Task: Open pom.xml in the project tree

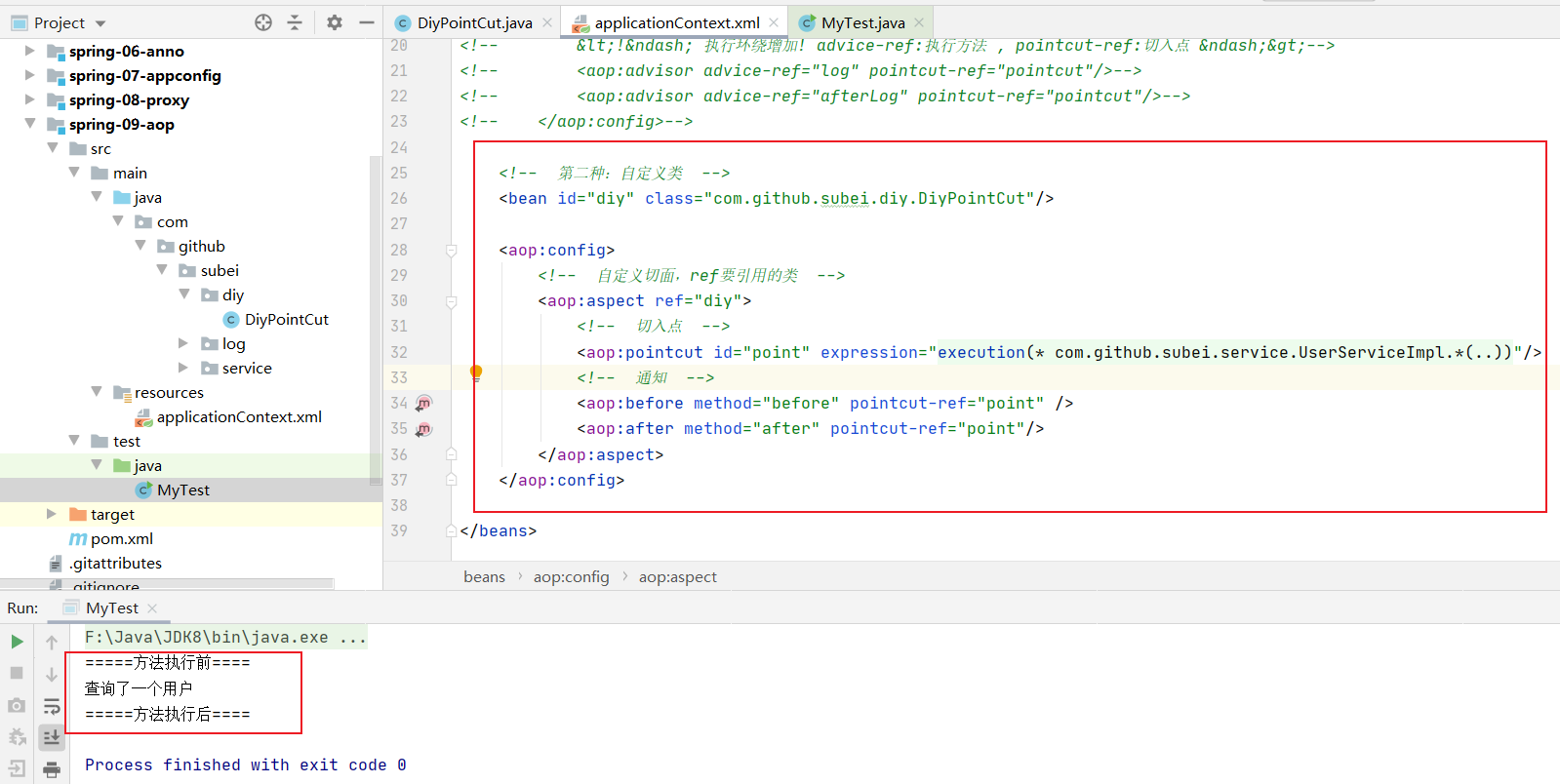Action: (121, 538)
